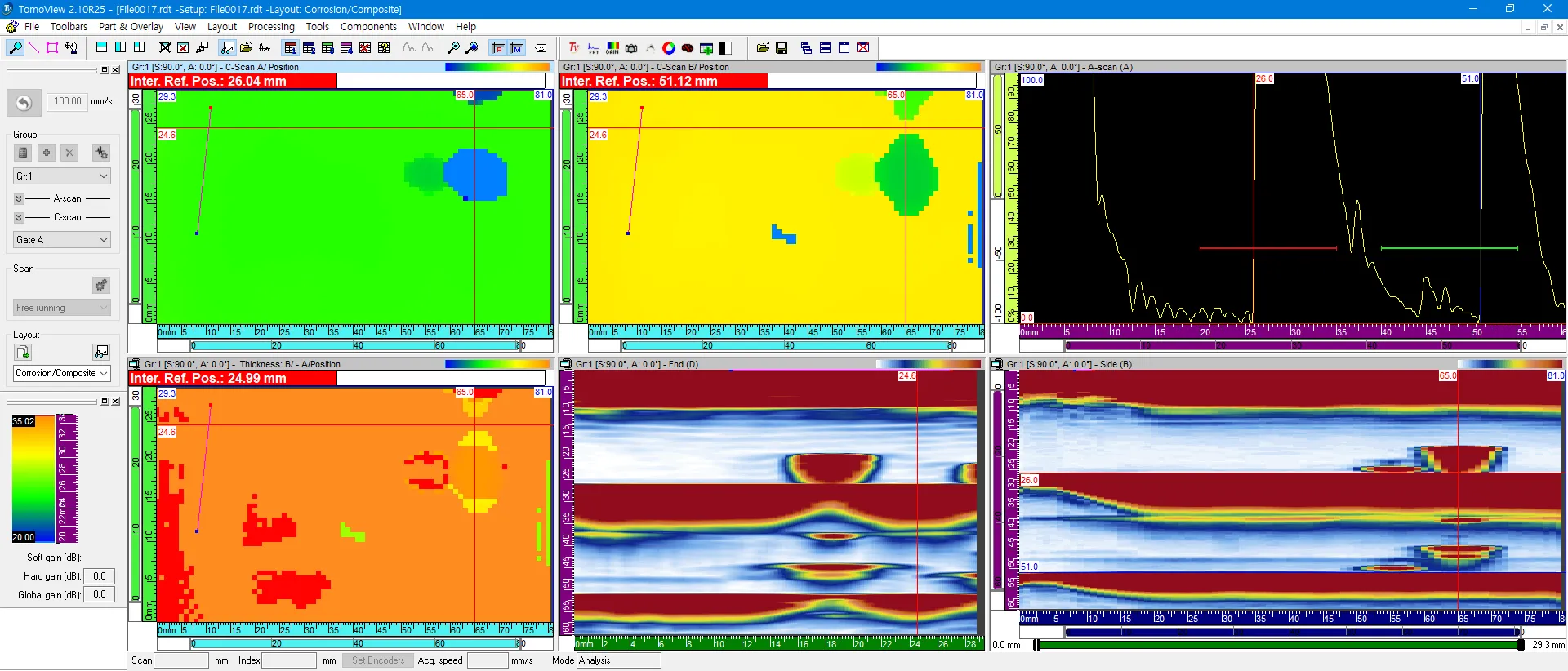The width and height of the screenshot is (1568, 671).
Task: Open the Gate A dropdown
Action: 62,239
